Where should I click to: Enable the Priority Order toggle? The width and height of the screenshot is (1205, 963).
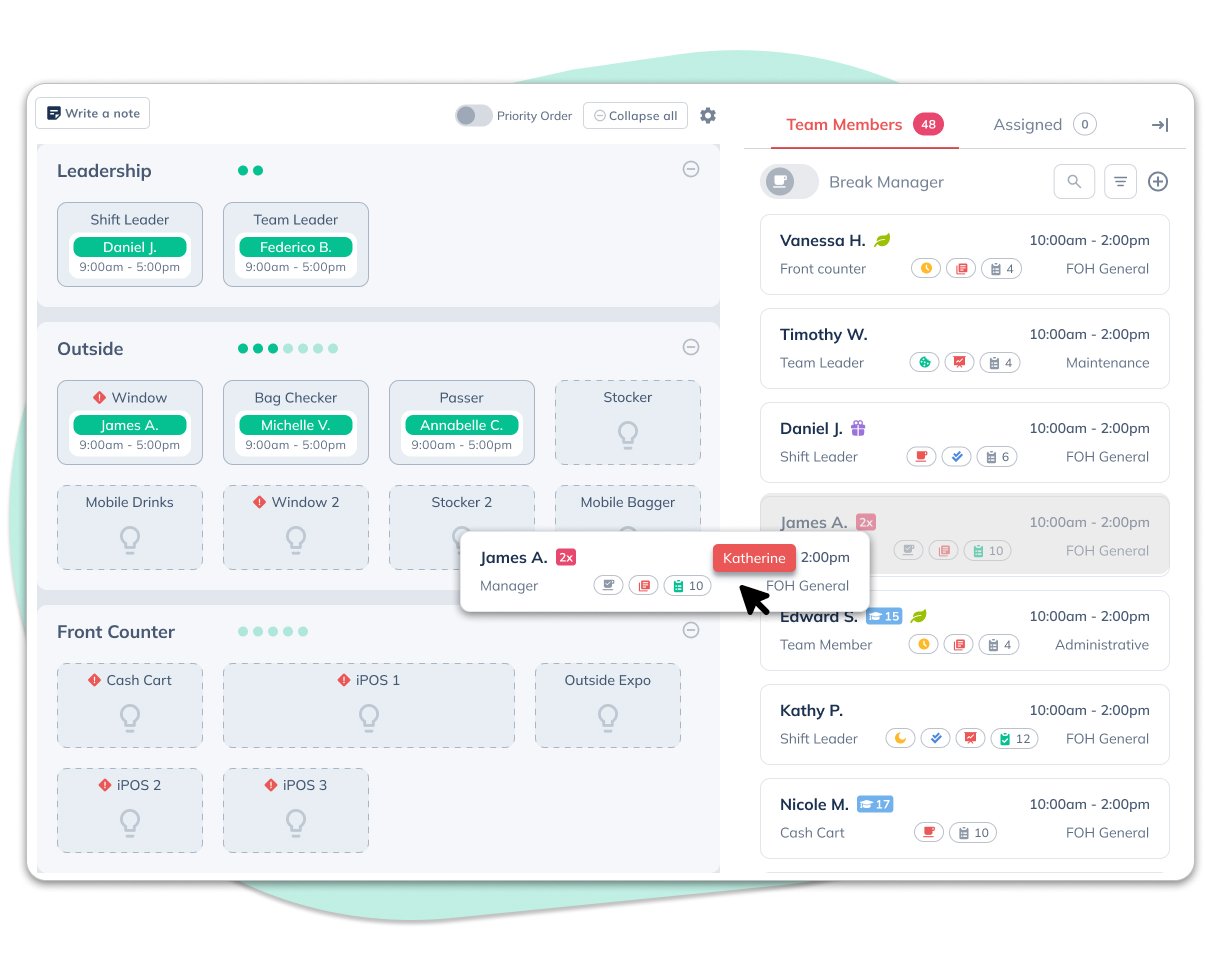[x=473, y=115]
